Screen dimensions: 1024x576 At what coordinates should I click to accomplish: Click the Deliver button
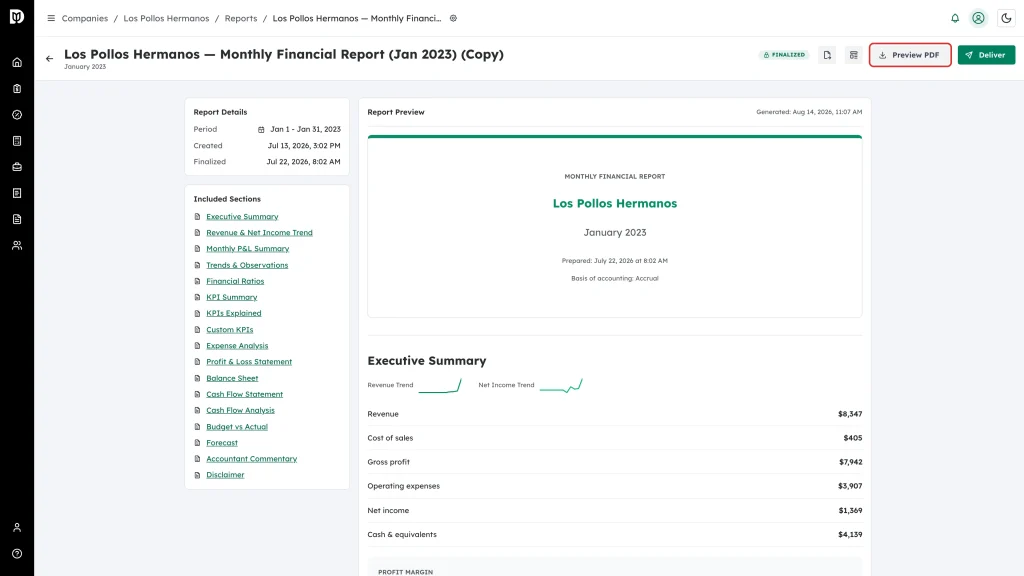986,55
